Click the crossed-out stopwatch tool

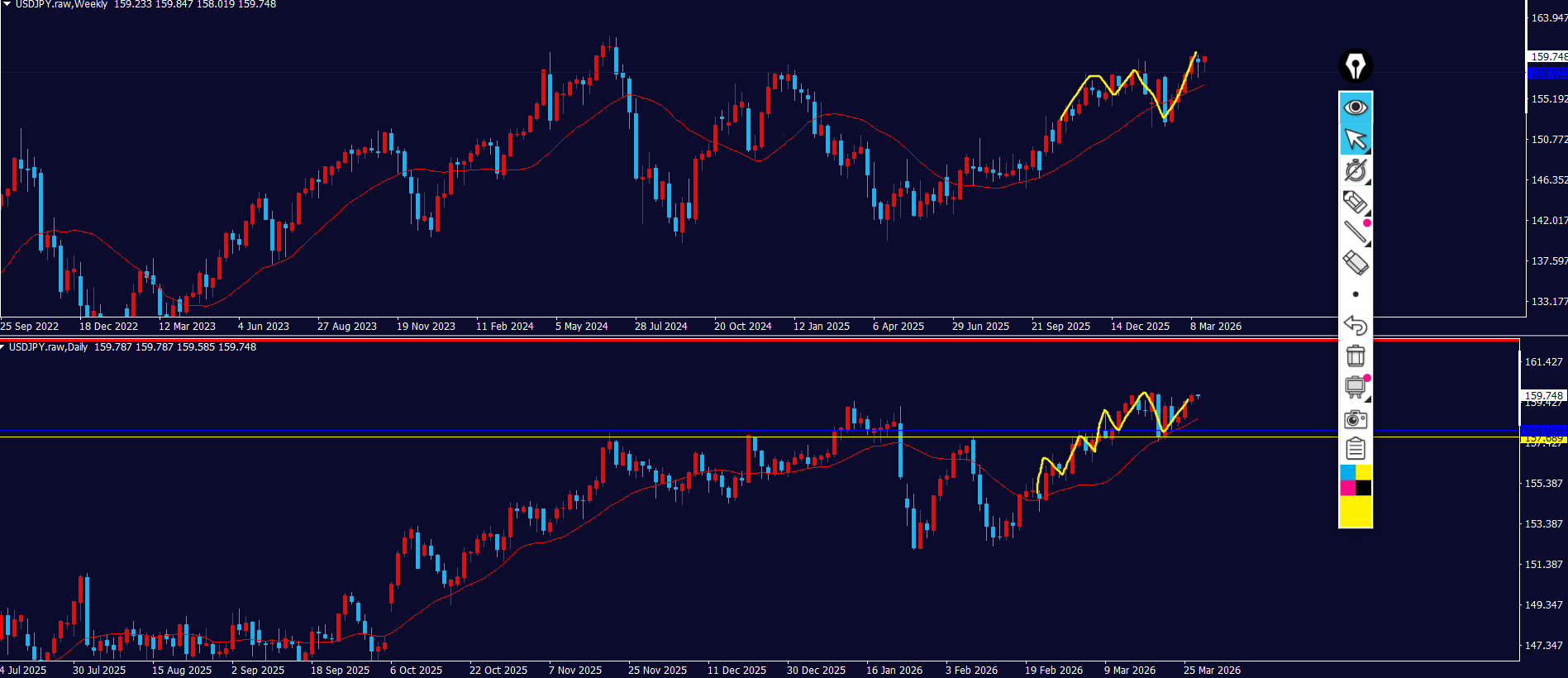(1355, 170)
